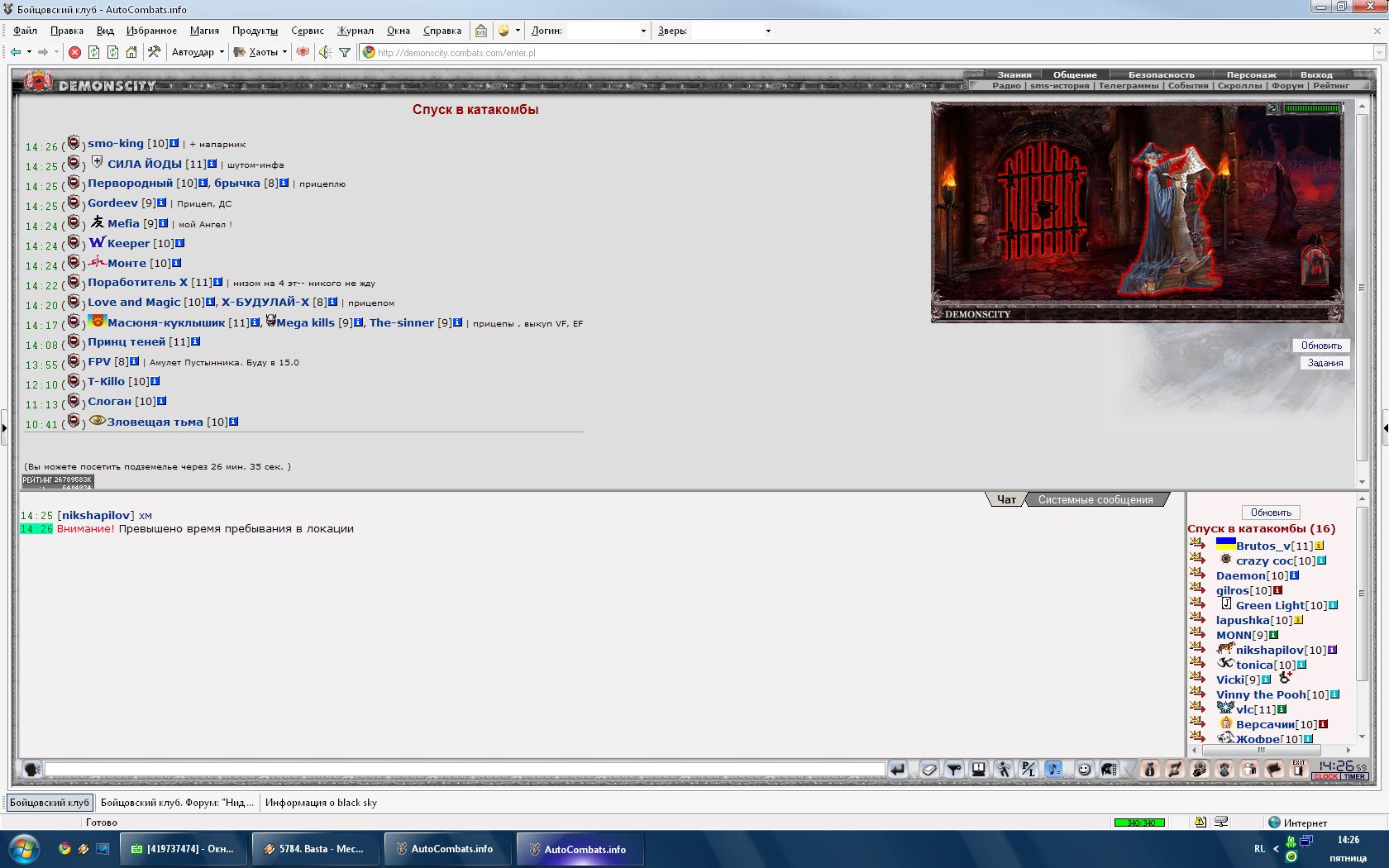Open dropdown arrow beside the smiley ball icon
This screenshot has width=1389, height=868.
[518, 31]
